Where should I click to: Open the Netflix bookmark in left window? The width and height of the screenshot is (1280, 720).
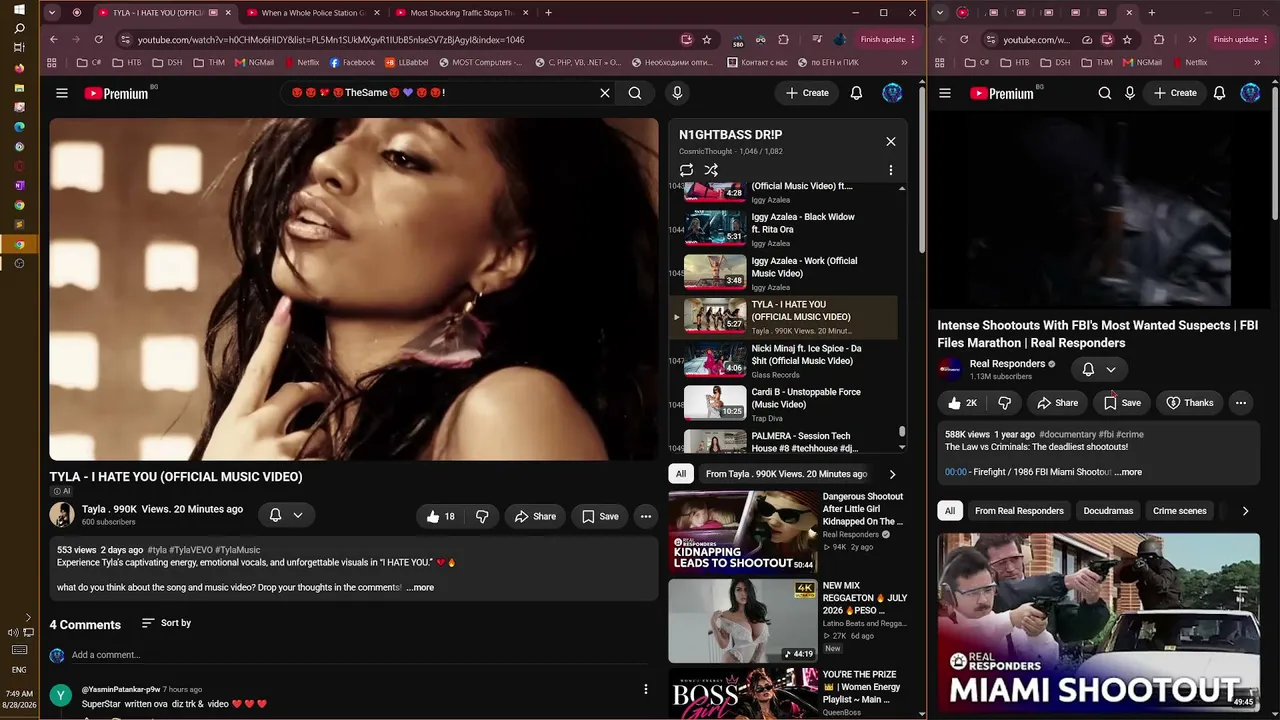point(301,62)
